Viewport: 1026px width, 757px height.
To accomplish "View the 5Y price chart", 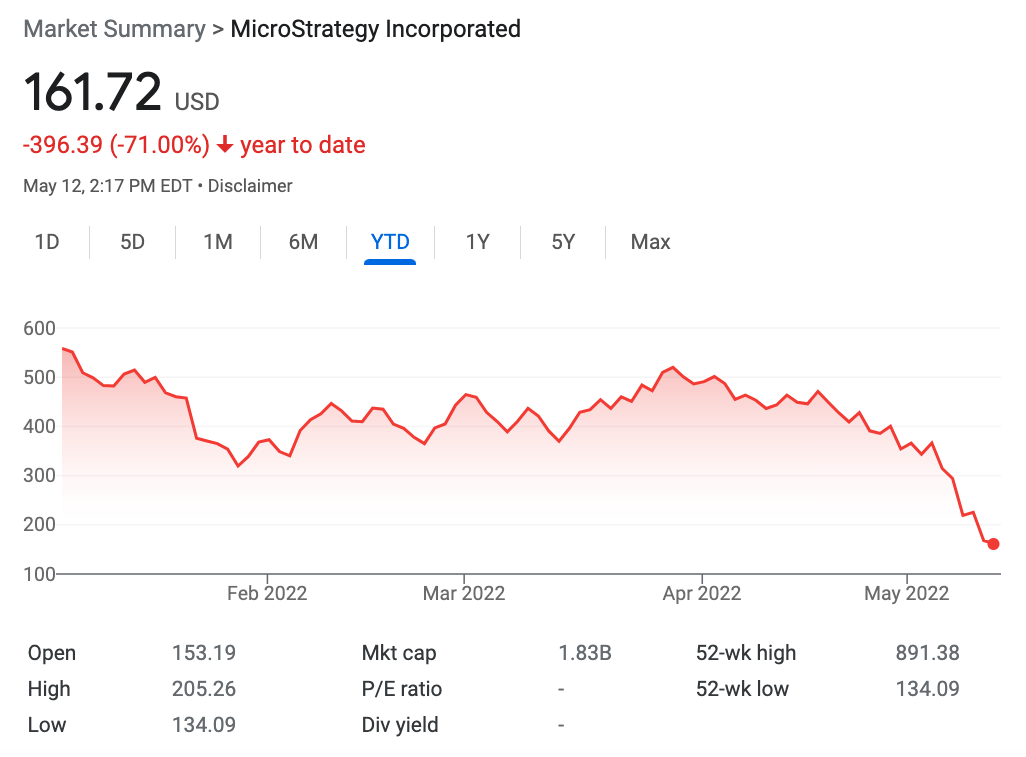I will (563, 242).
